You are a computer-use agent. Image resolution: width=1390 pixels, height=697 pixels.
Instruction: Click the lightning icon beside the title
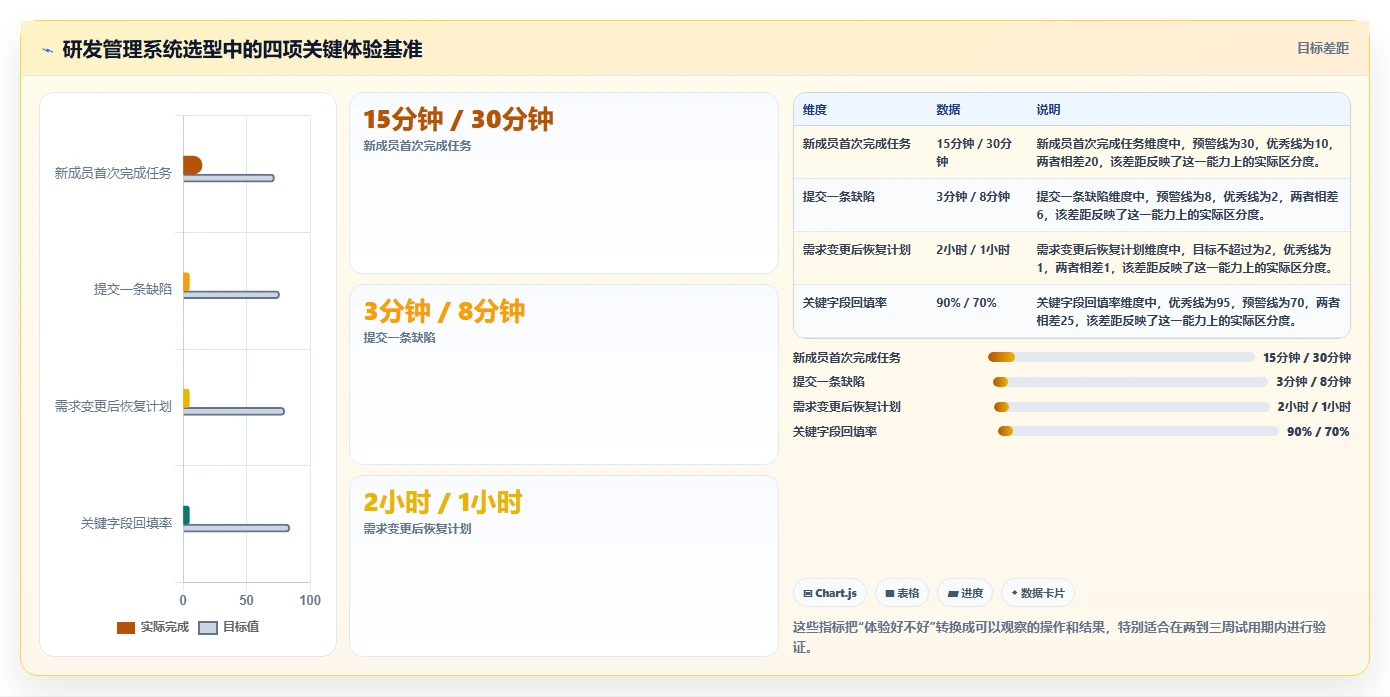point(47,50)
